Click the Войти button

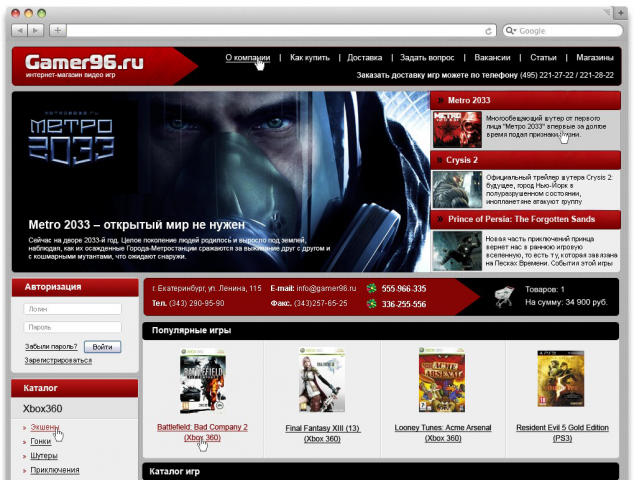102,347
